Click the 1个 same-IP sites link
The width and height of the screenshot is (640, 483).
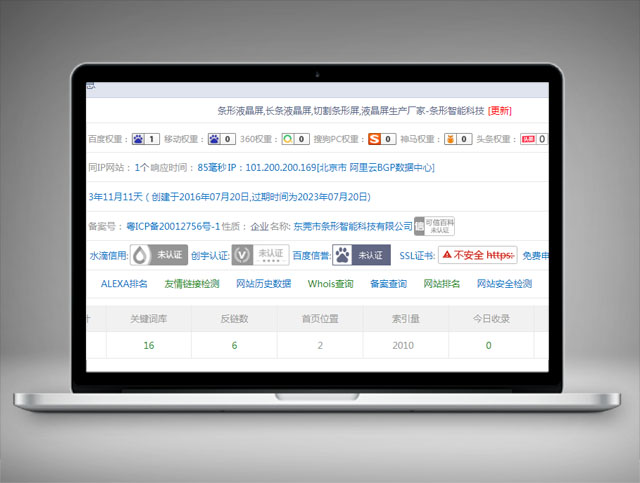(142, 167)
